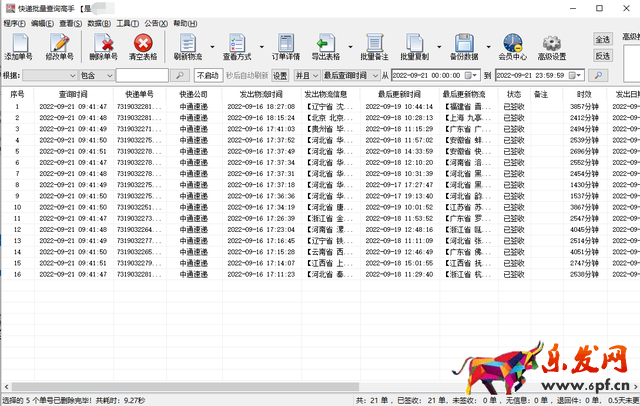640x406 pixels.
Task: Click the 删除单号 delete icon
Action: point(102,43)
